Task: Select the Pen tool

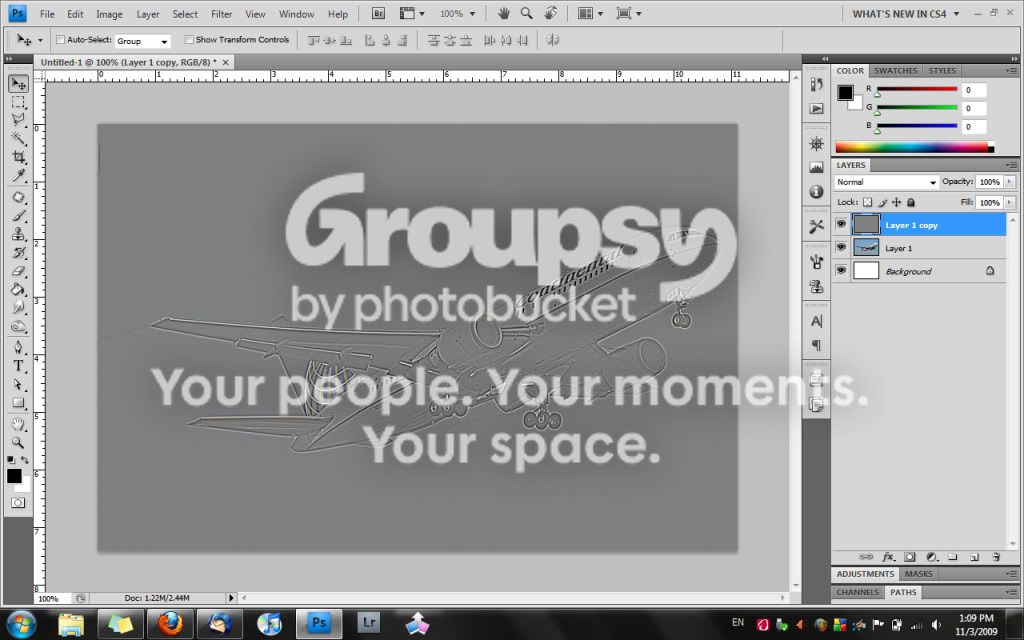Action: 18,347
